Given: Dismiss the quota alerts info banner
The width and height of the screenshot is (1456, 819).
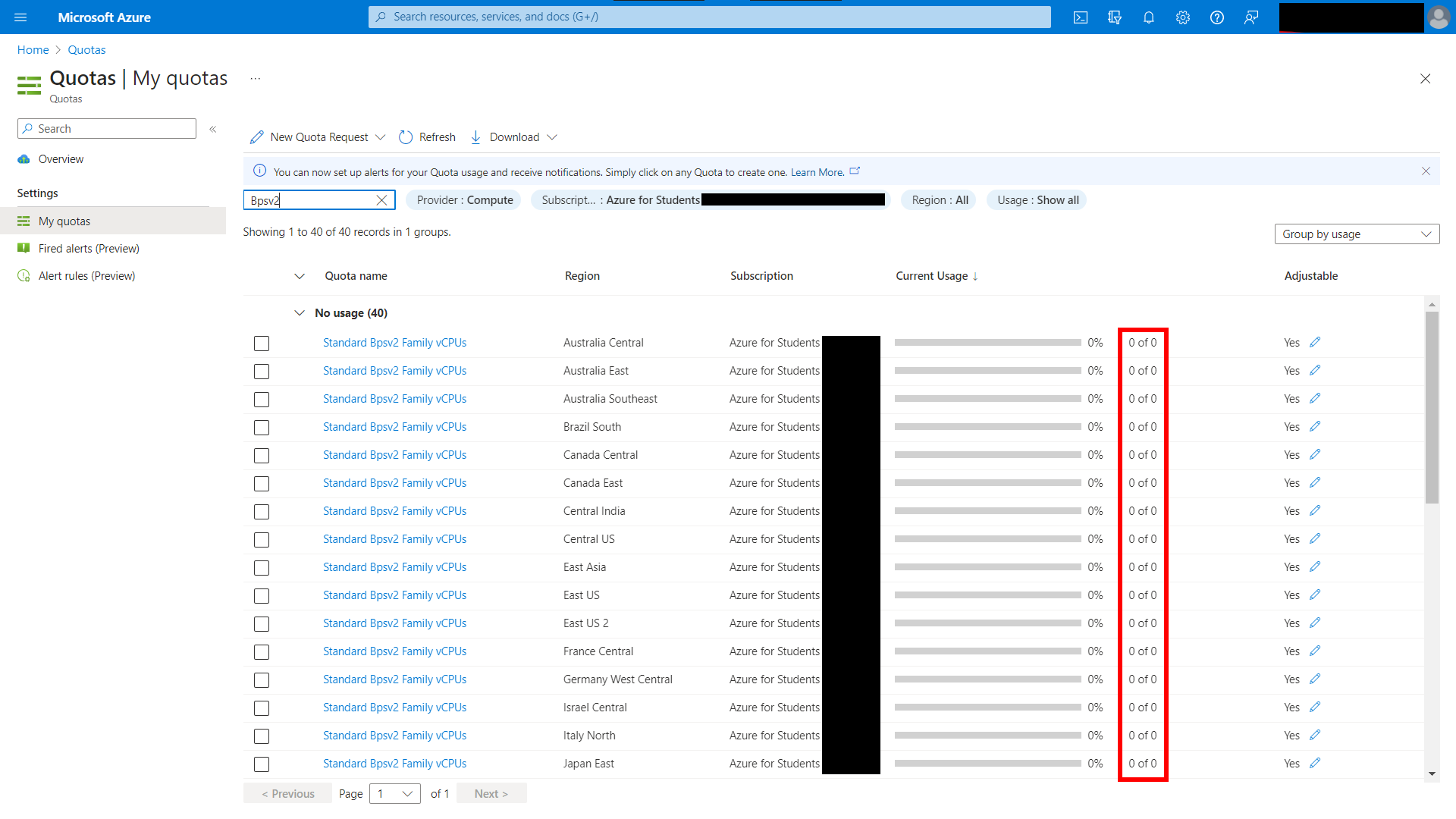Looking at the screenshot, I should coord(1426,171).
